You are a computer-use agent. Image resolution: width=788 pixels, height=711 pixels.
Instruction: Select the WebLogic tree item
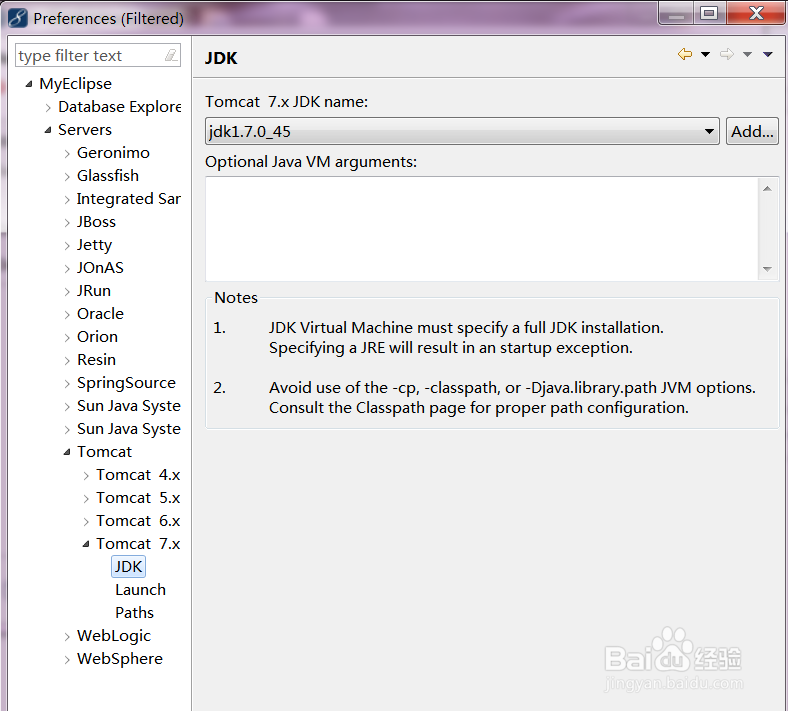[x=114, y=636]
